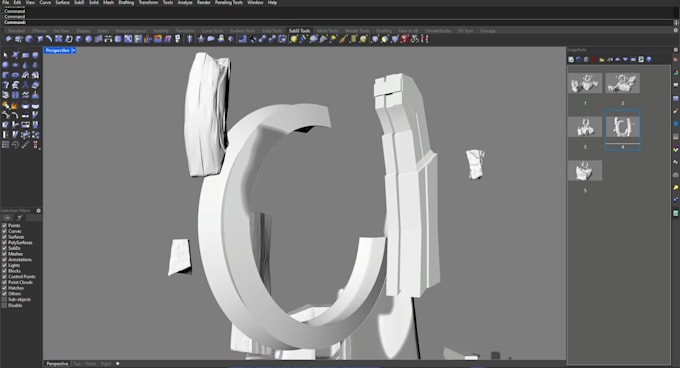Open the File menu
The image size is (680, 368).
pos(6,3)
